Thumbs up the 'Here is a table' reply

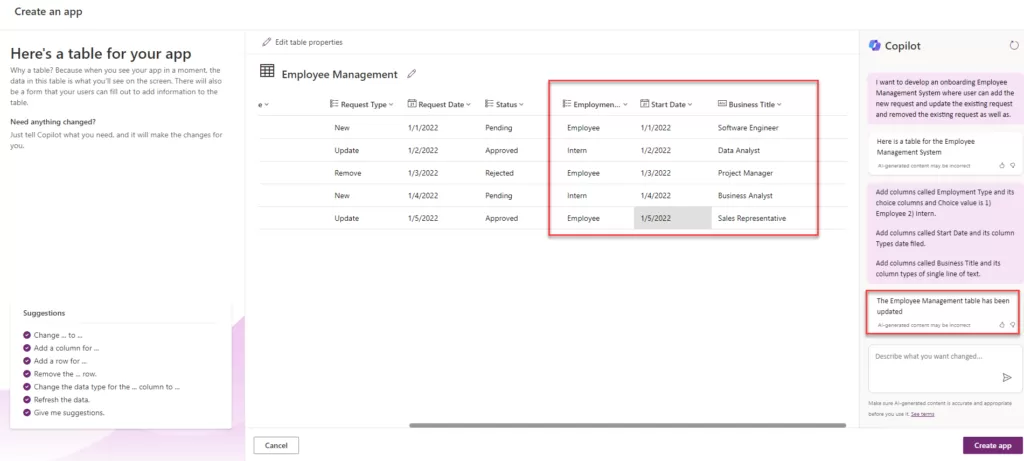click(1001, 165)
